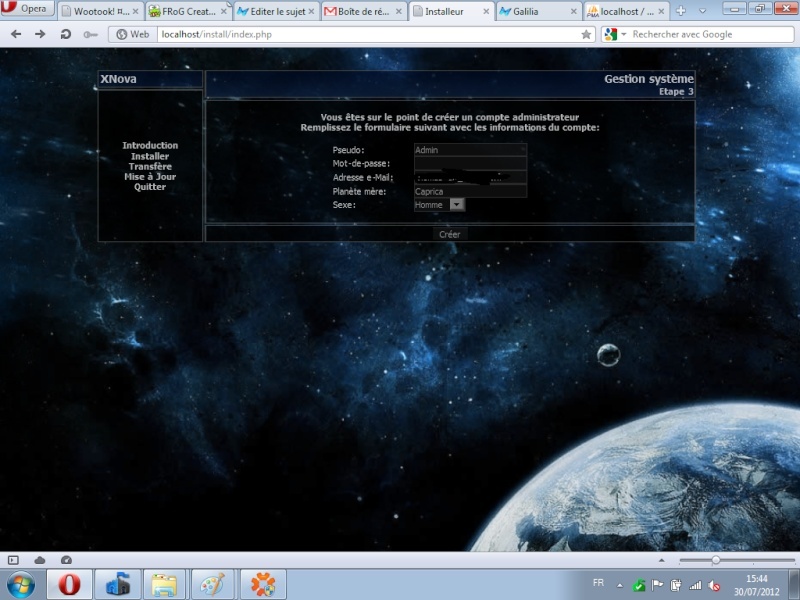Open the Introduction link in XNova menu

150,145
